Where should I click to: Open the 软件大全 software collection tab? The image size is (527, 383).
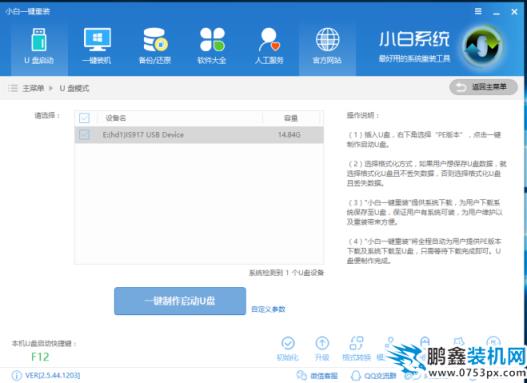click(x=212, y=47)
